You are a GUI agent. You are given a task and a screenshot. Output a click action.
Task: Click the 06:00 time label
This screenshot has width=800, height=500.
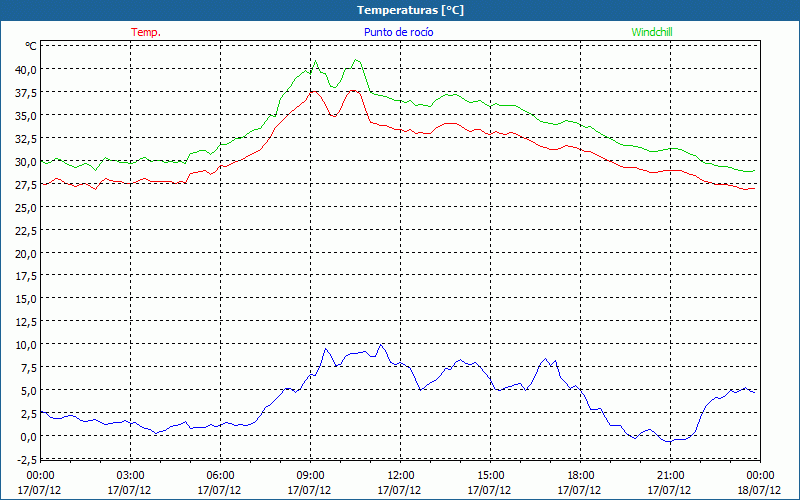(220, 476)
